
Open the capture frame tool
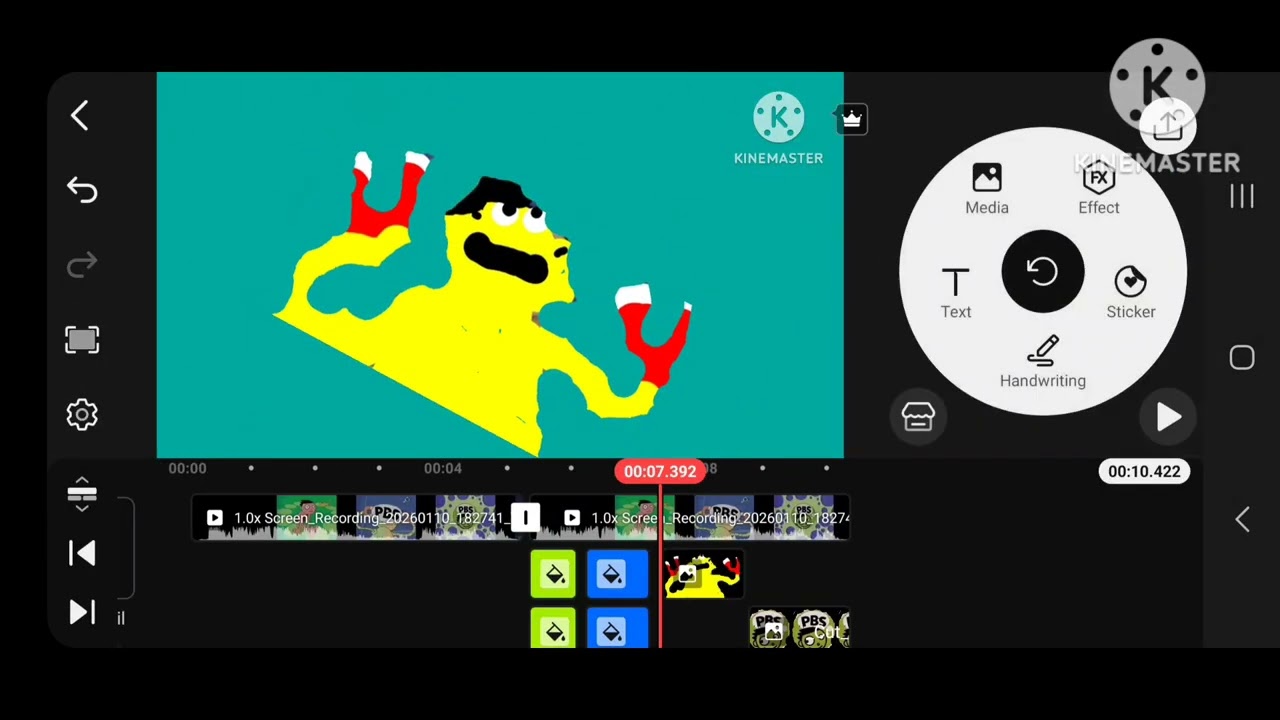82,340
